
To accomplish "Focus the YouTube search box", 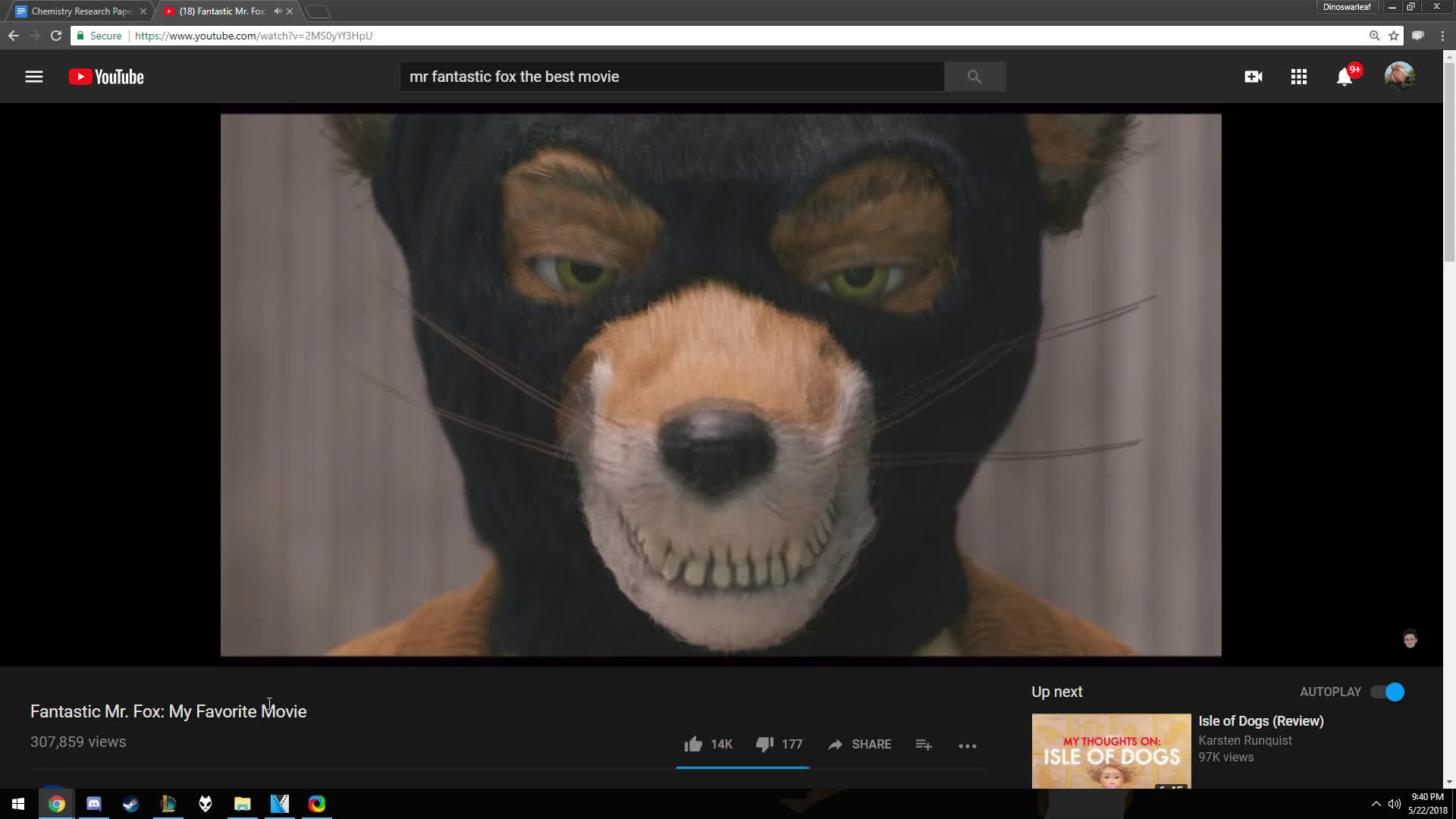I will [x=672, y=77].
